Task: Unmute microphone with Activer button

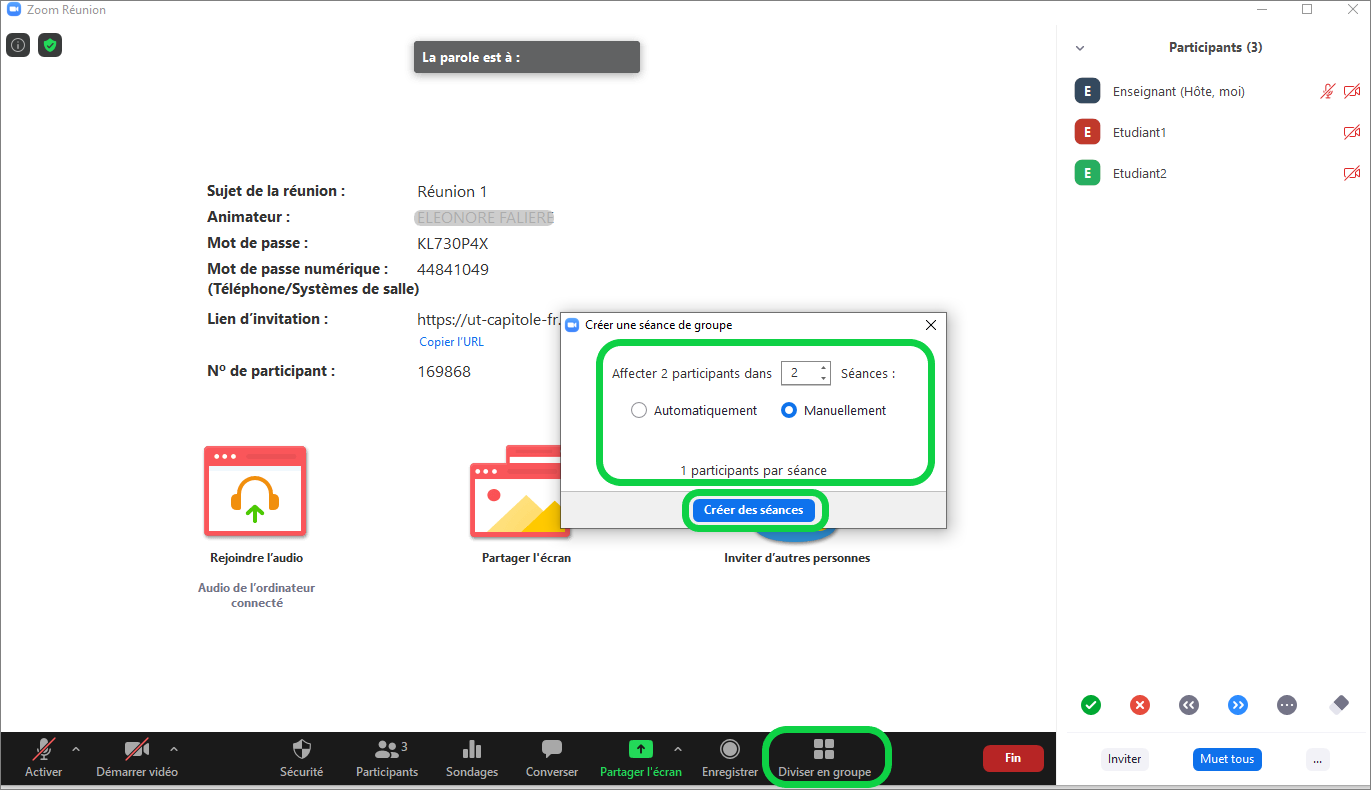Action: click(x=44, y=759)
